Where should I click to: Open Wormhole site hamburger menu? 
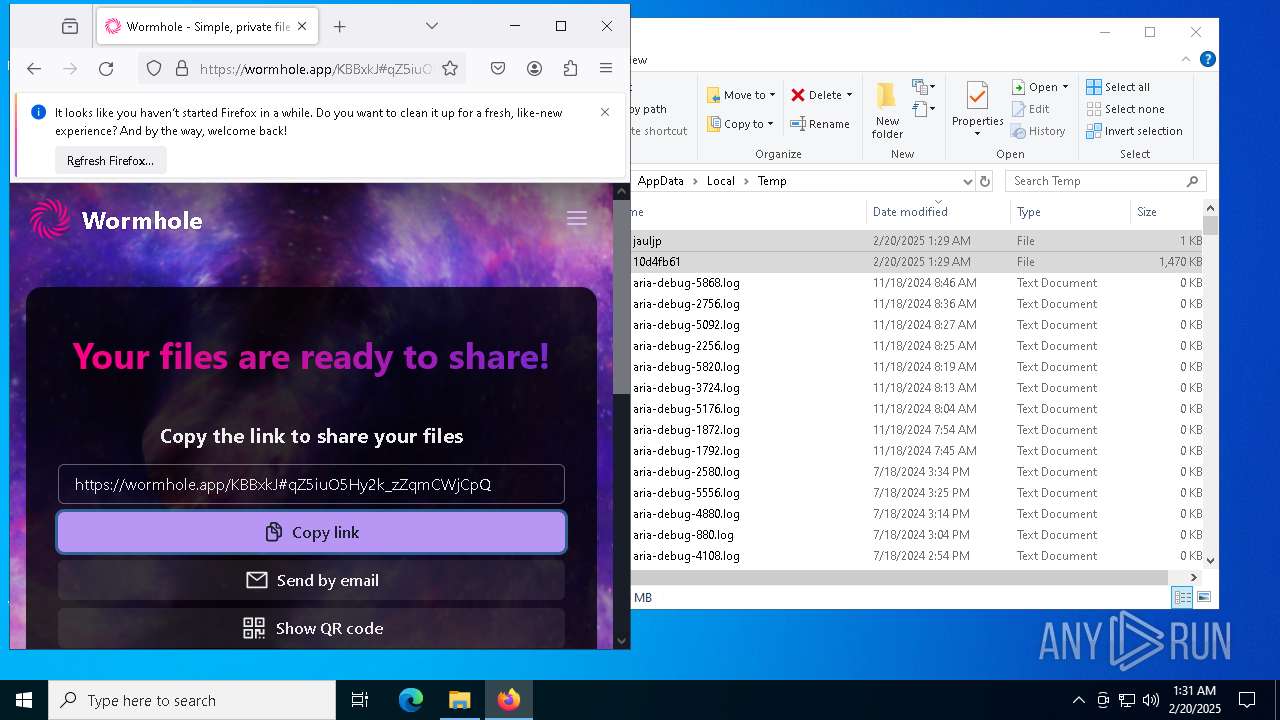[577, 218]
